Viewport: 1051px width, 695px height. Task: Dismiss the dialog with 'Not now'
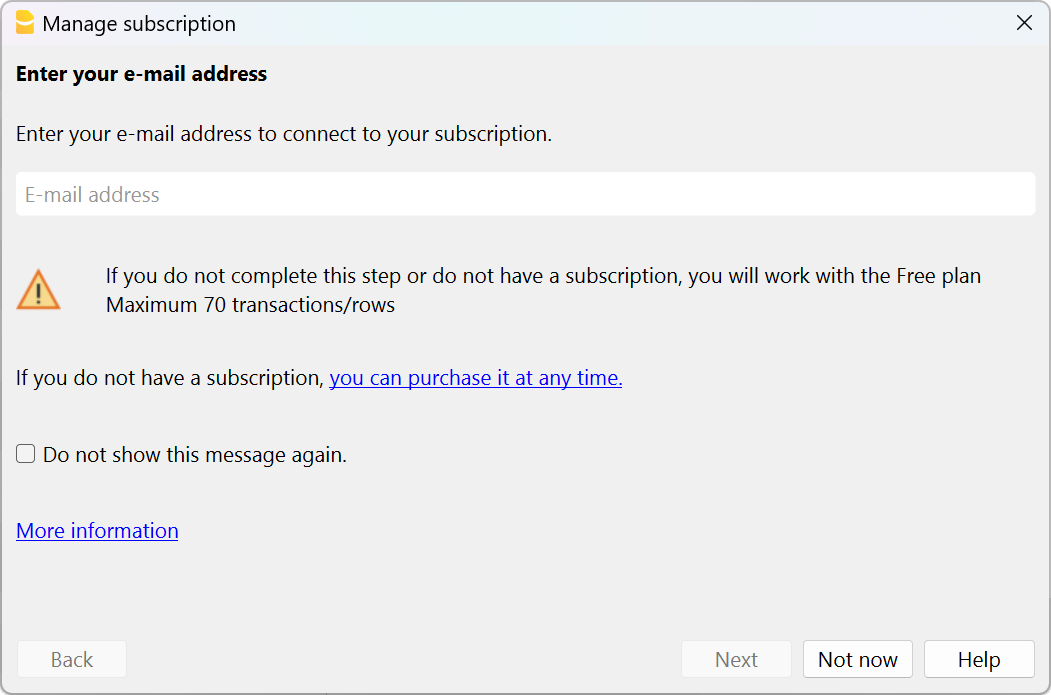[857, 659]
